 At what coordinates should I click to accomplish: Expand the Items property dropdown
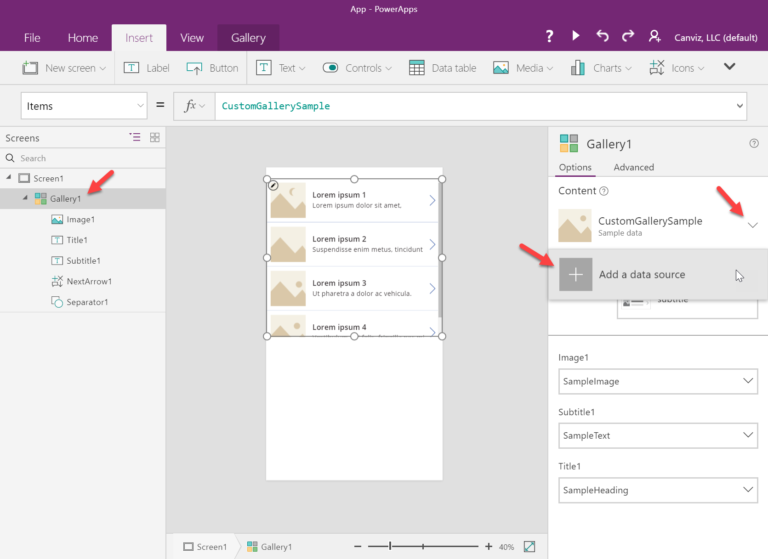[139, 106]
